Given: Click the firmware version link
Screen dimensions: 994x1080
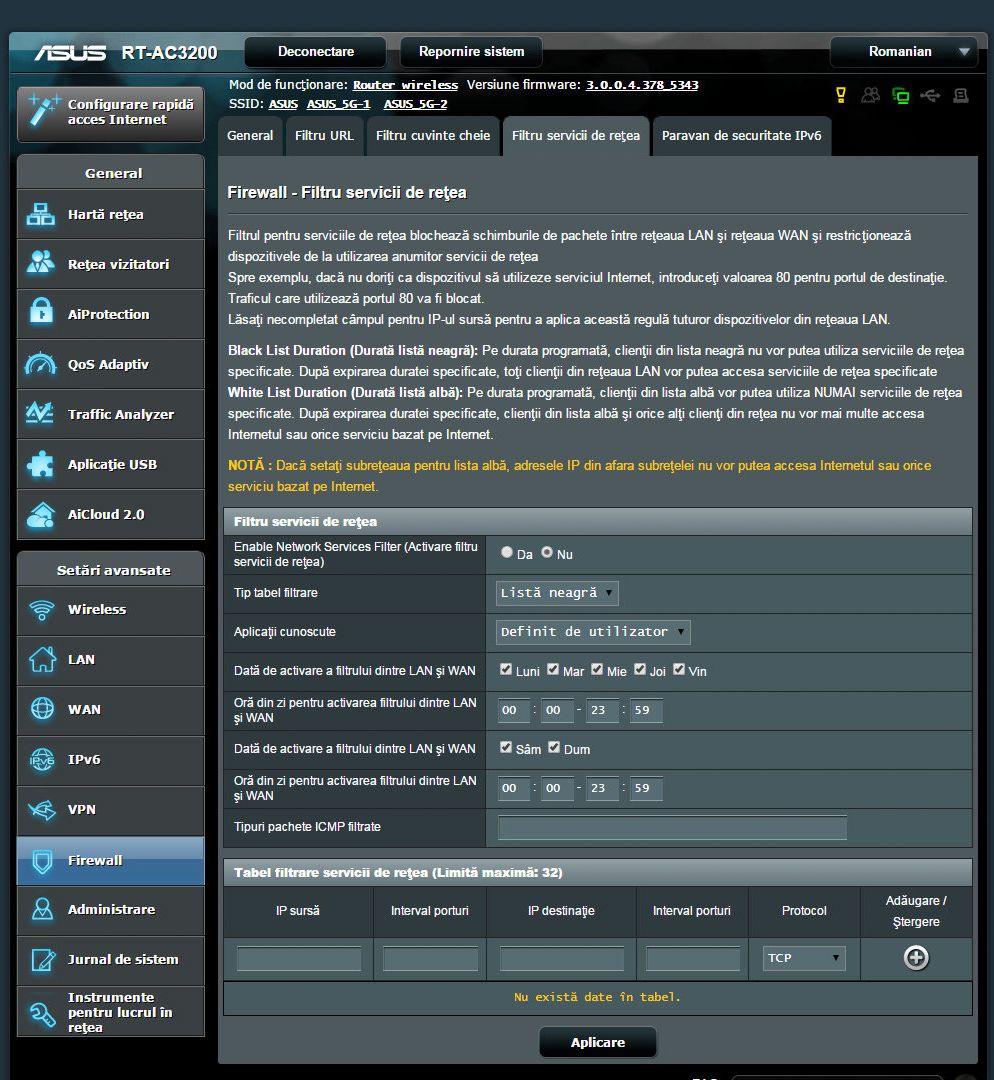Looking at the screenshot, I should coord(642,85).
